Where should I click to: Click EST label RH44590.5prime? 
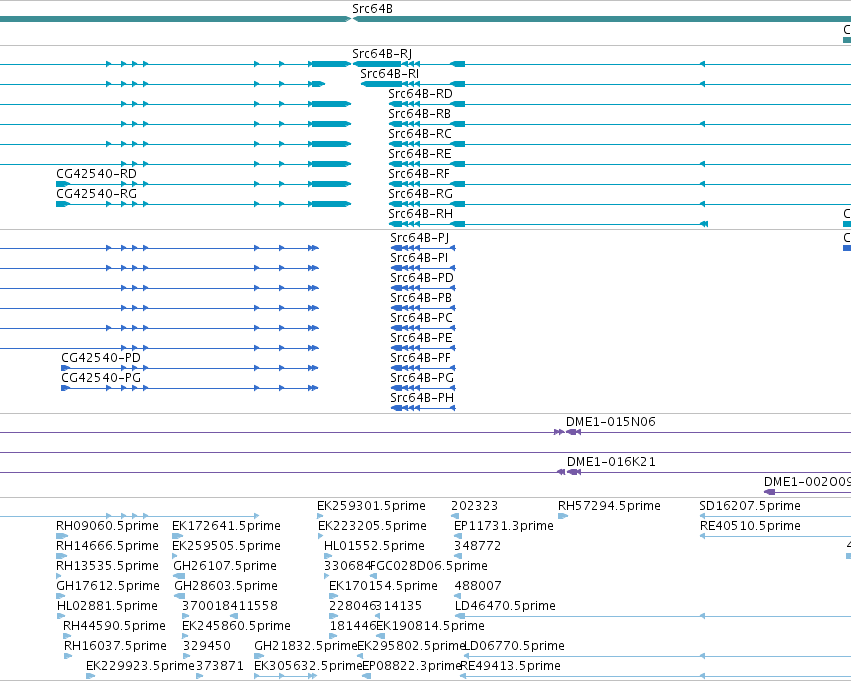115,627
